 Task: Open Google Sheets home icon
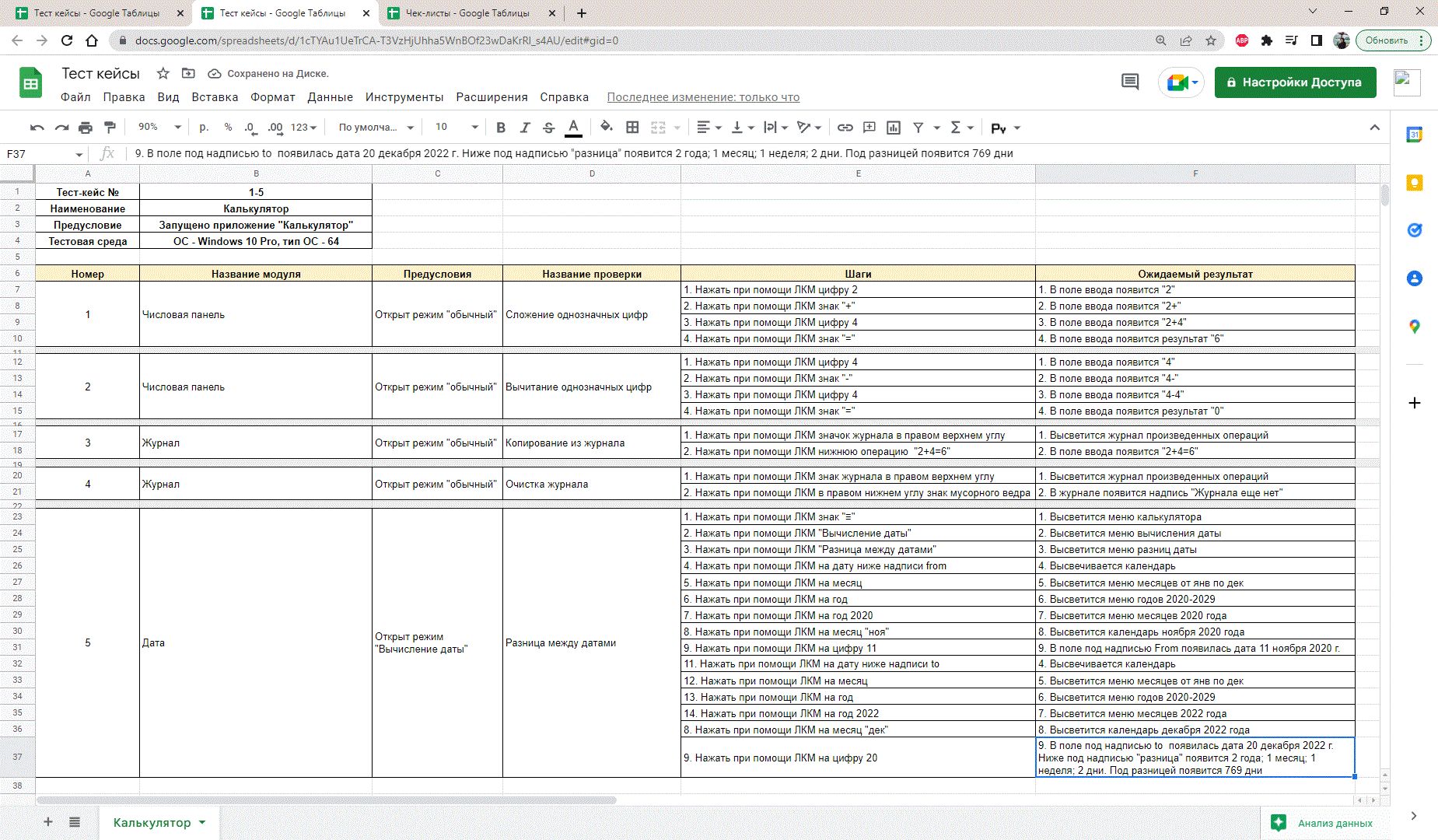click(x=31, y=82)
